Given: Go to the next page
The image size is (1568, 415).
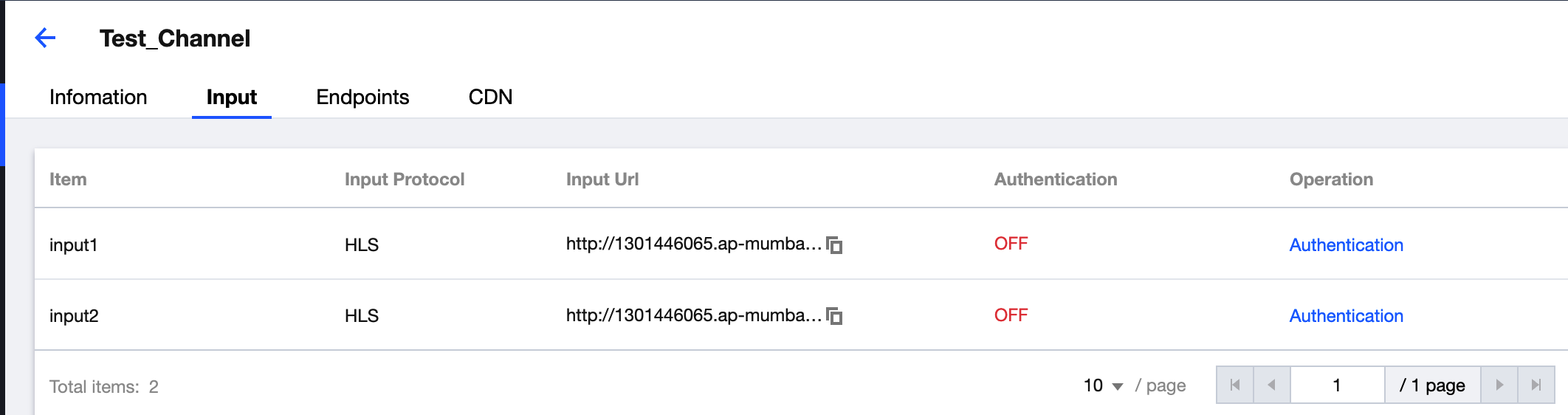Looking at the screenshot, I should [1499, 385].
